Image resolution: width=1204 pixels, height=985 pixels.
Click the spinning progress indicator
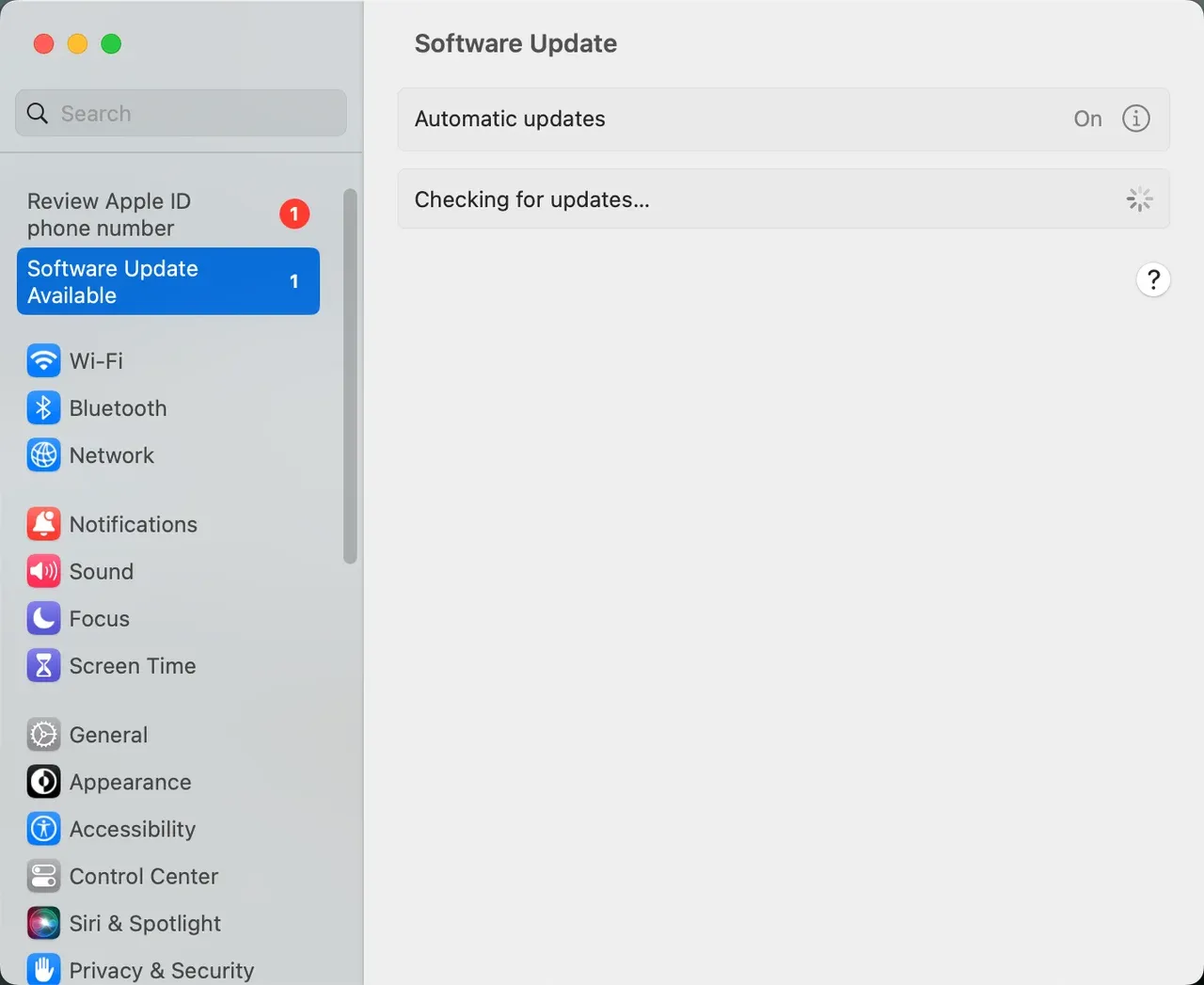pos(1139,199)
